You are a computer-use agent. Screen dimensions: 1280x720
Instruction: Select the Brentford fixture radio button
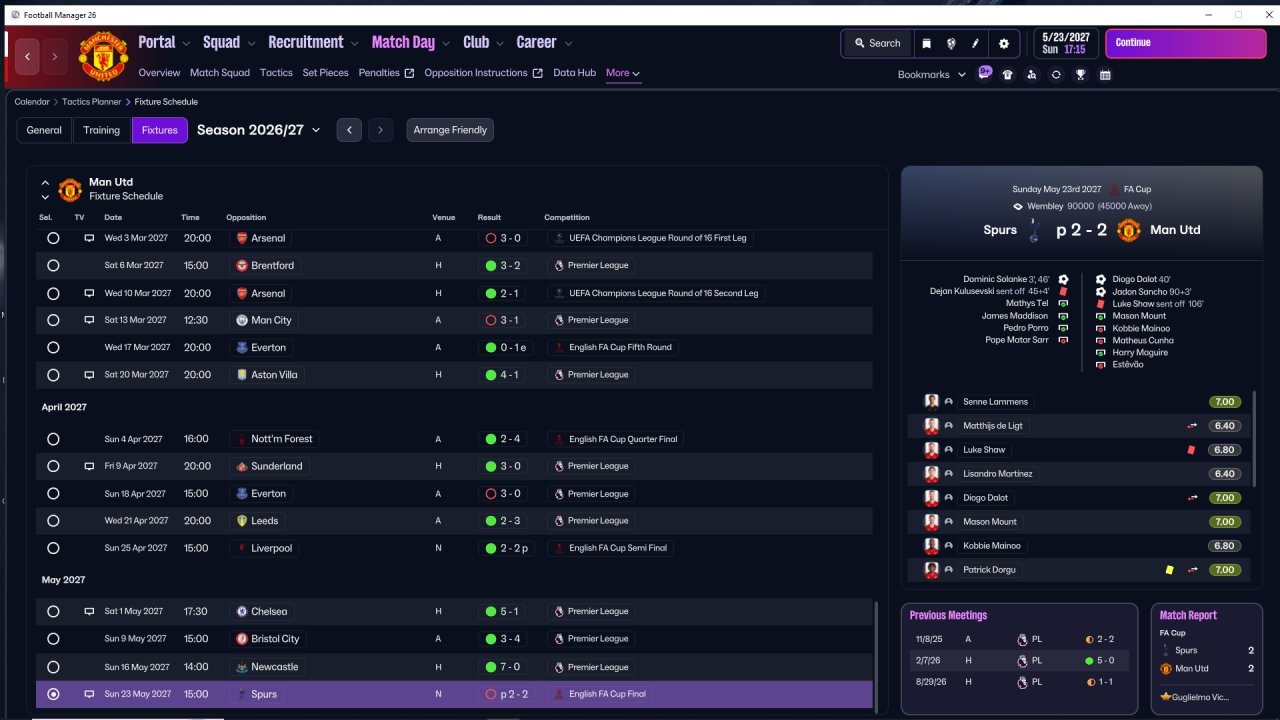(x=53, y=266)
